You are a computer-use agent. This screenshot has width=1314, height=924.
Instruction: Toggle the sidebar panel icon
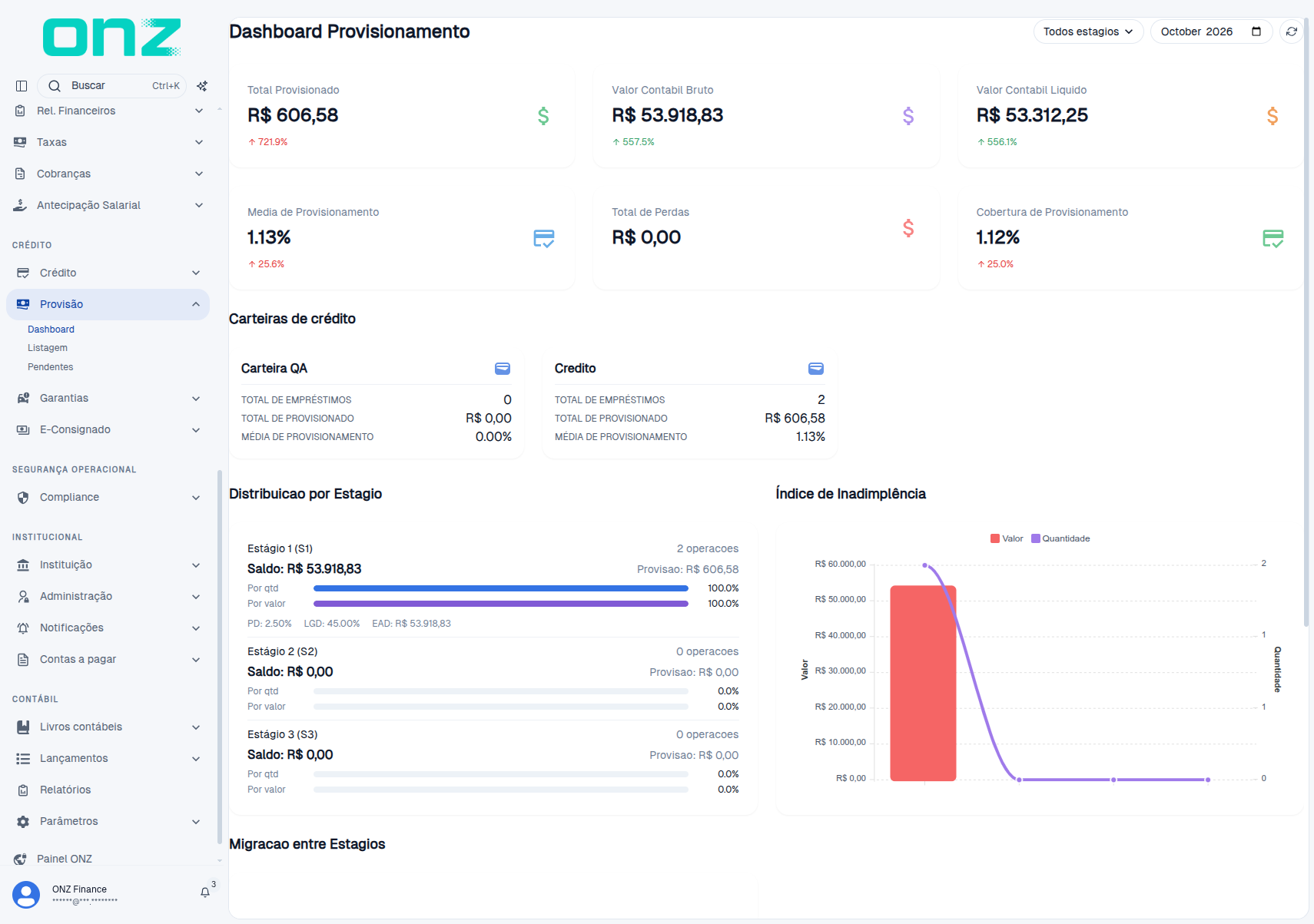click(x=22, y=86)
